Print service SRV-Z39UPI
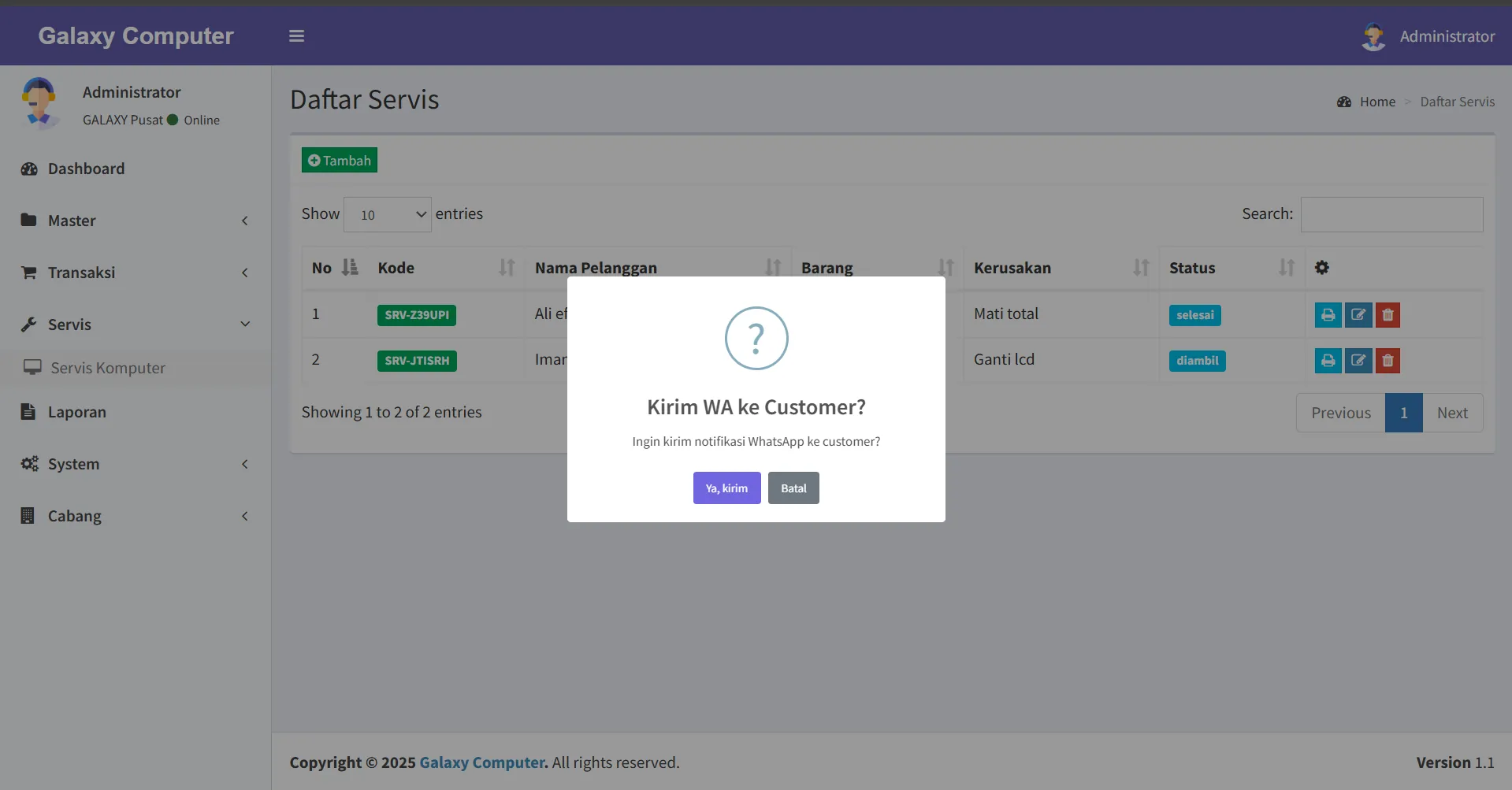Image resolution: width=1512 pixels, height=790 pixels. point(1328,315)
